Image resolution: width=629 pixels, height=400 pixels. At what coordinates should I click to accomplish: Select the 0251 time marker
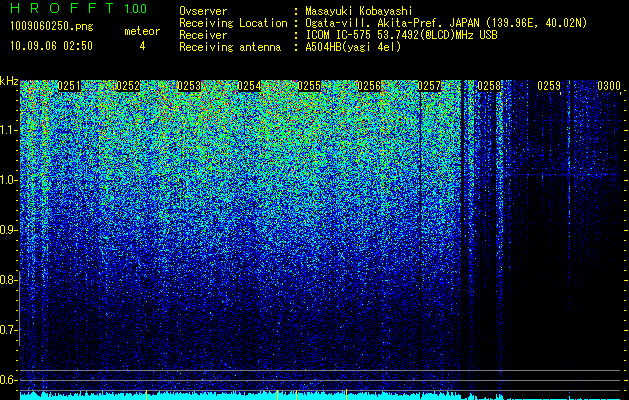(69, 86)
